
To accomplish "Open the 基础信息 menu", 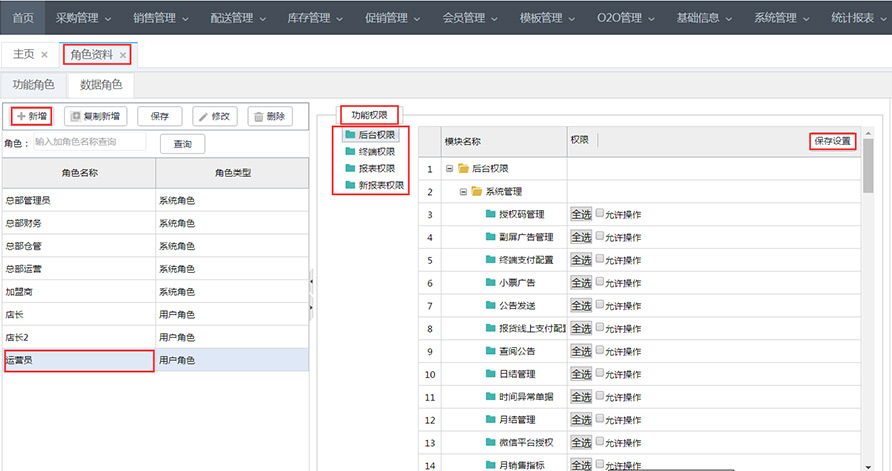I will (x=704, y=18).
